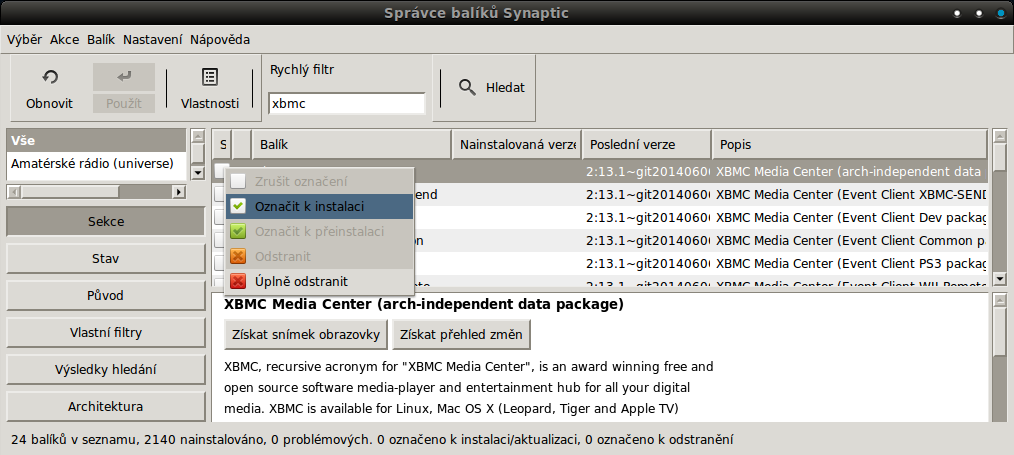Select the arch-independent data package description cell
This screenshot has height=455, width=1014.
[850, 172]
